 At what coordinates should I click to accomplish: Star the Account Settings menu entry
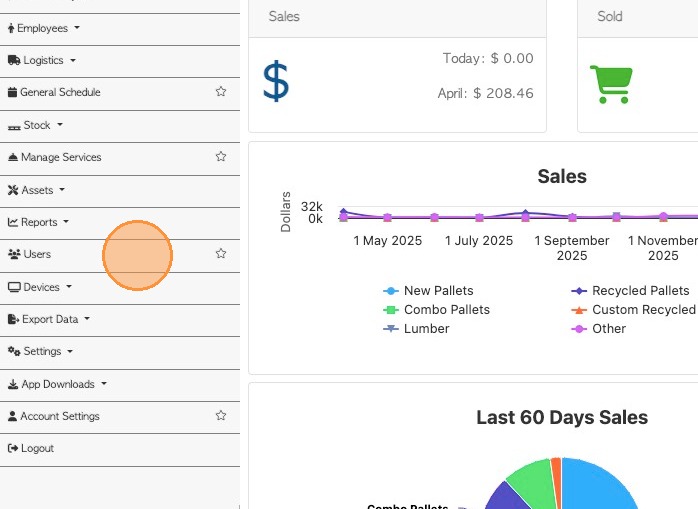click(221, 416)
